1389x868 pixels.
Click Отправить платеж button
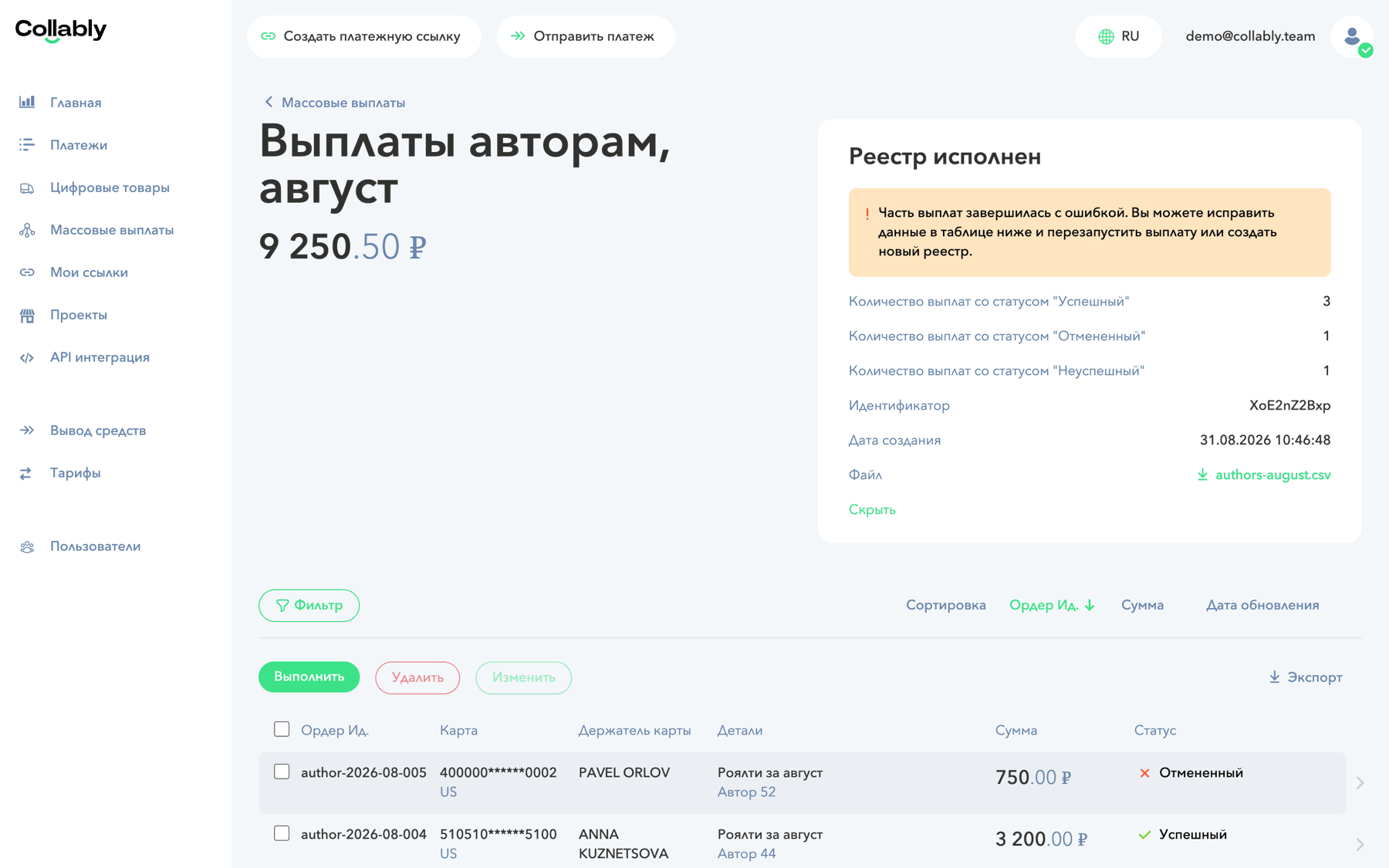click(586, 36)
